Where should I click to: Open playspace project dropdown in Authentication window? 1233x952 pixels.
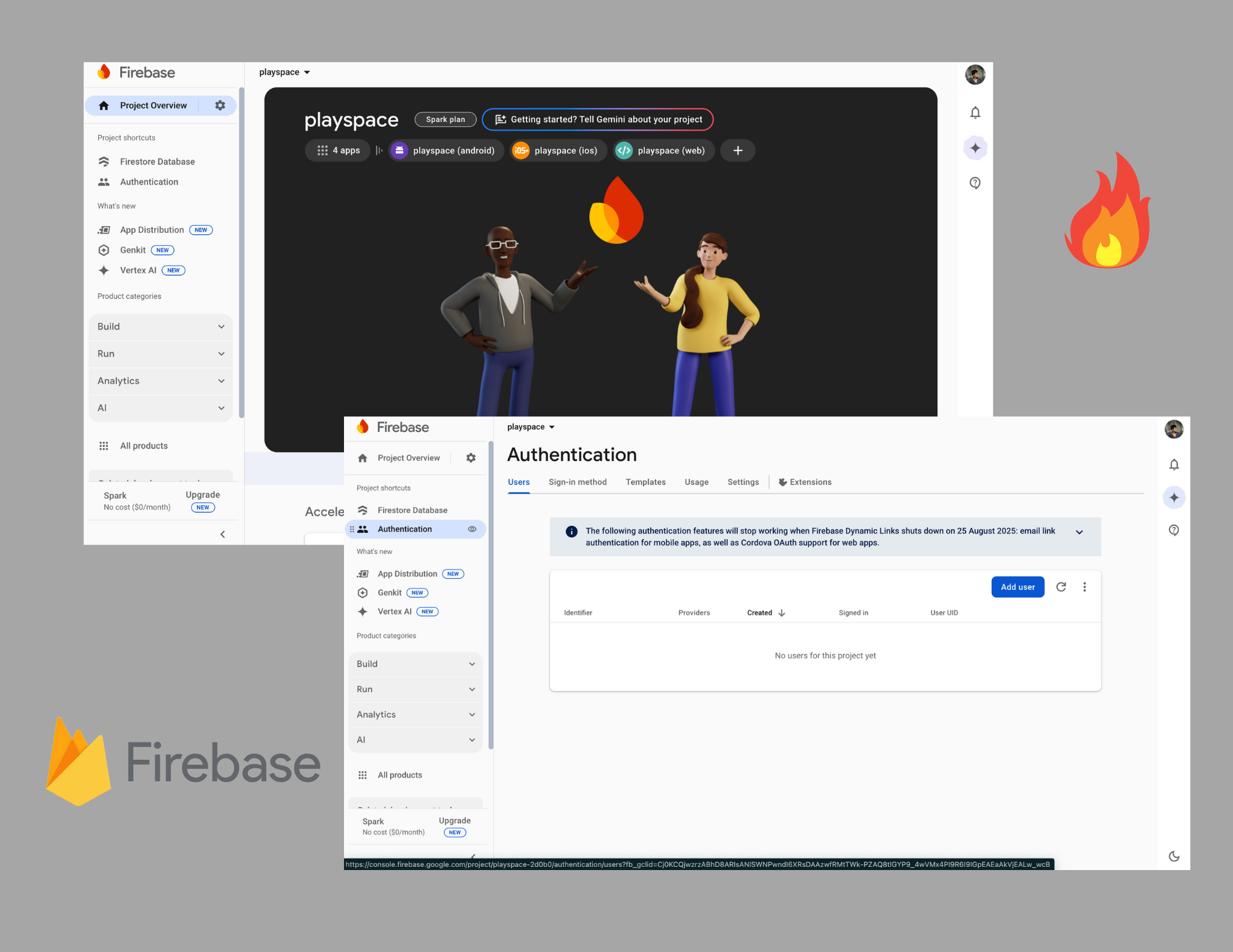pos(531,427)
